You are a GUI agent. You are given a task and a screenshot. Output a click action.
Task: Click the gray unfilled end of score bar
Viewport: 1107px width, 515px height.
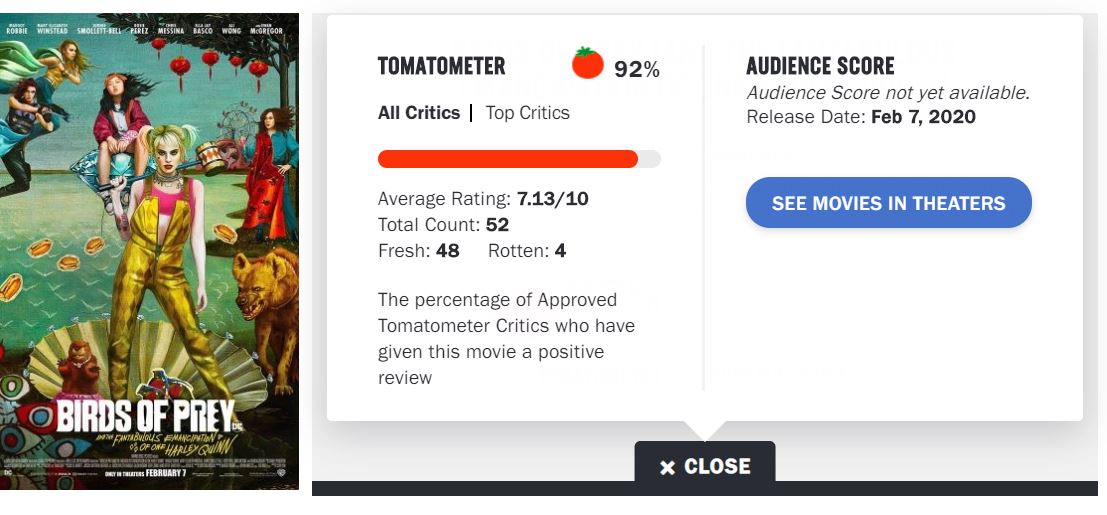coord(649,159)
